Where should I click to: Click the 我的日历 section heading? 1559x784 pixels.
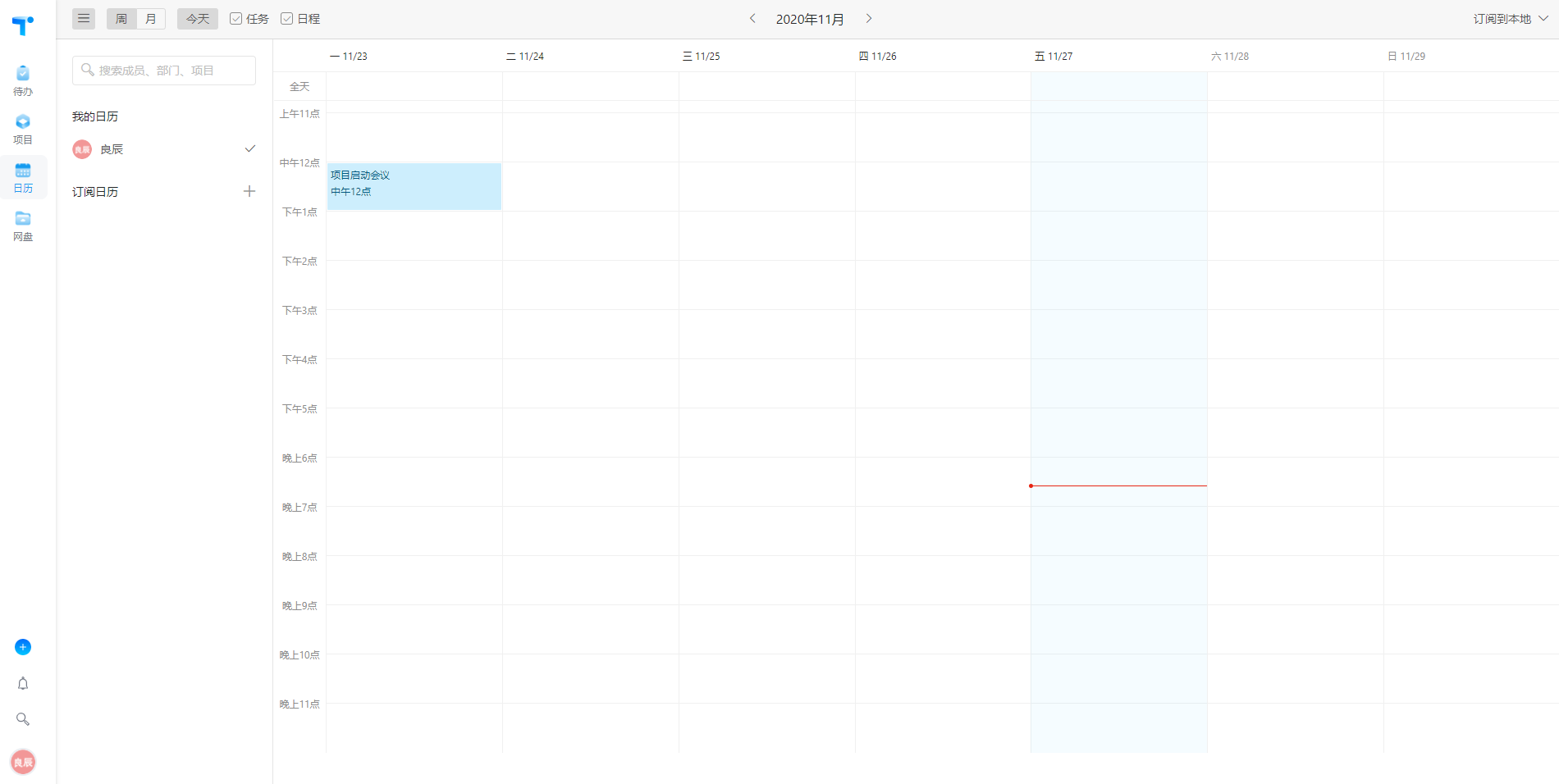tap(95, 116)
